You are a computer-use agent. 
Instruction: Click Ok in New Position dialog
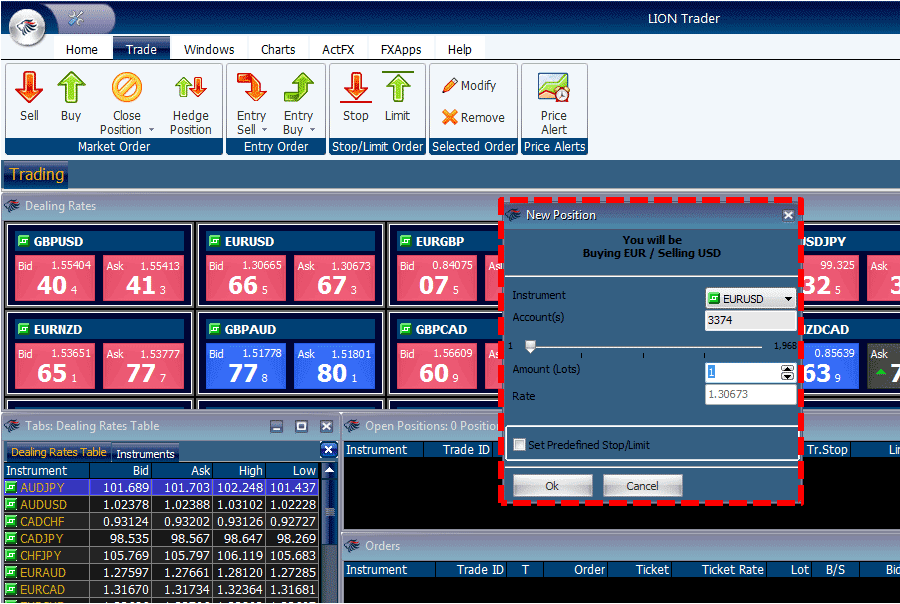pyautogui.click(x=552, y=486)
